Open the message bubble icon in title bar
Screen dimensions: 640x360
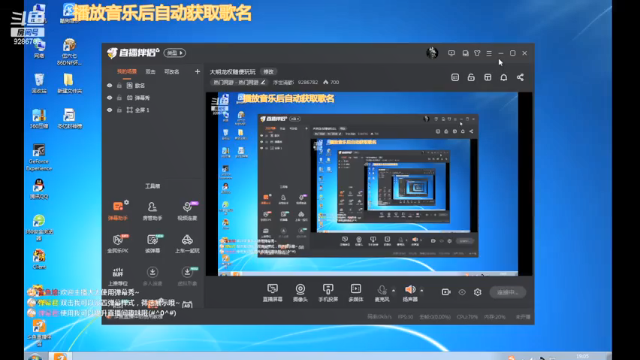451,53
